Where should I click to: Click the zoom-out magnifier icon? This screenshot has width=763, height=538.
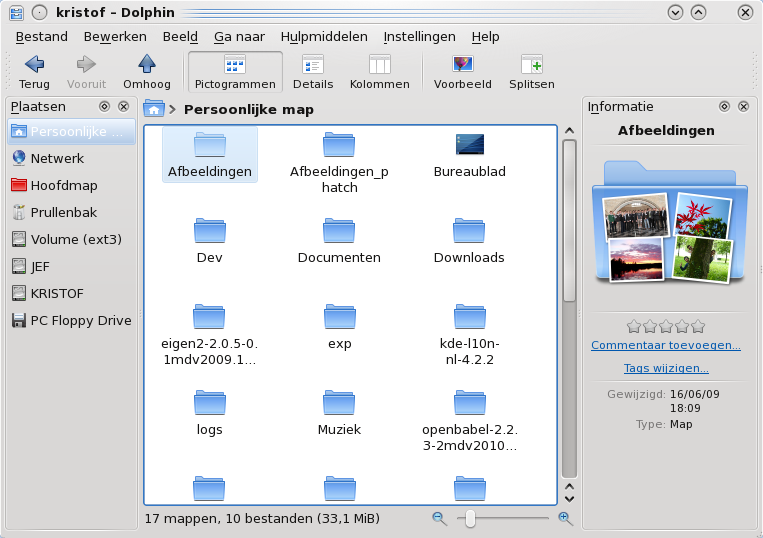[439, 518]
